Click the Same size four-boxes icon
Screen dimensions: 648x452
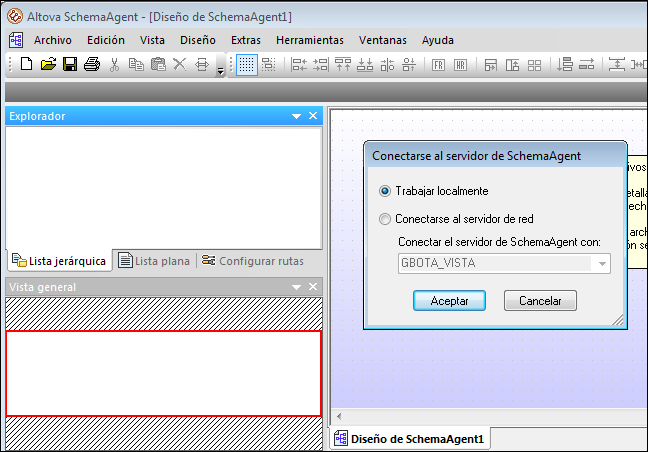[534, 65]
